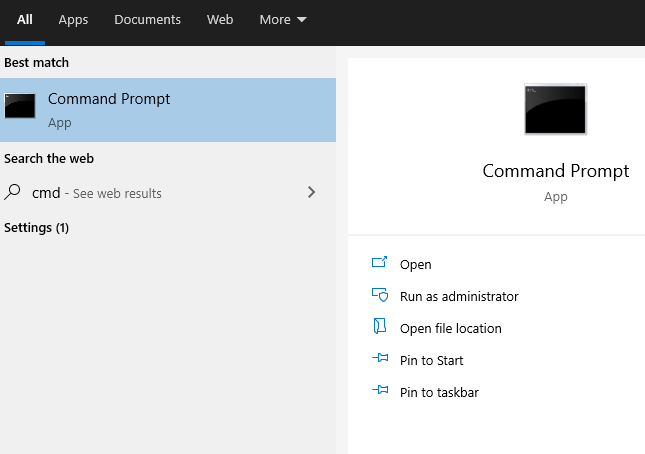The width and height of the screenshot is (645, 454).
Task: Click the Open file location icon
Action: (x=379, y=328)
